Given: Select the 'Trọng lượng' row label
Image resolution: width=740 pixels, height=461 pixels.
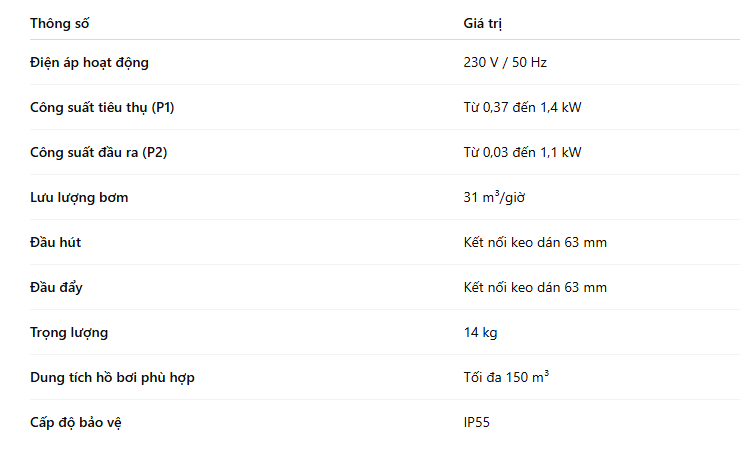Looking at the screenshot, I should click(69, 333).
